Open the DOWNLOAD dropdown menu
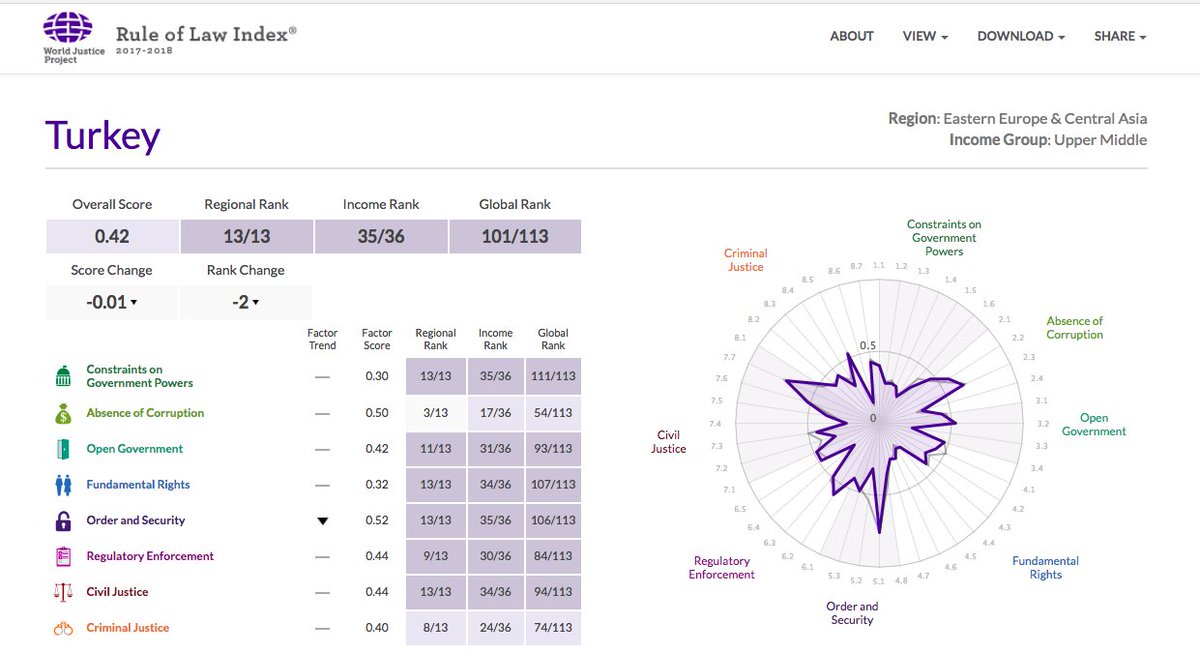1200x653 pixels. click(x=1021, y=36)
